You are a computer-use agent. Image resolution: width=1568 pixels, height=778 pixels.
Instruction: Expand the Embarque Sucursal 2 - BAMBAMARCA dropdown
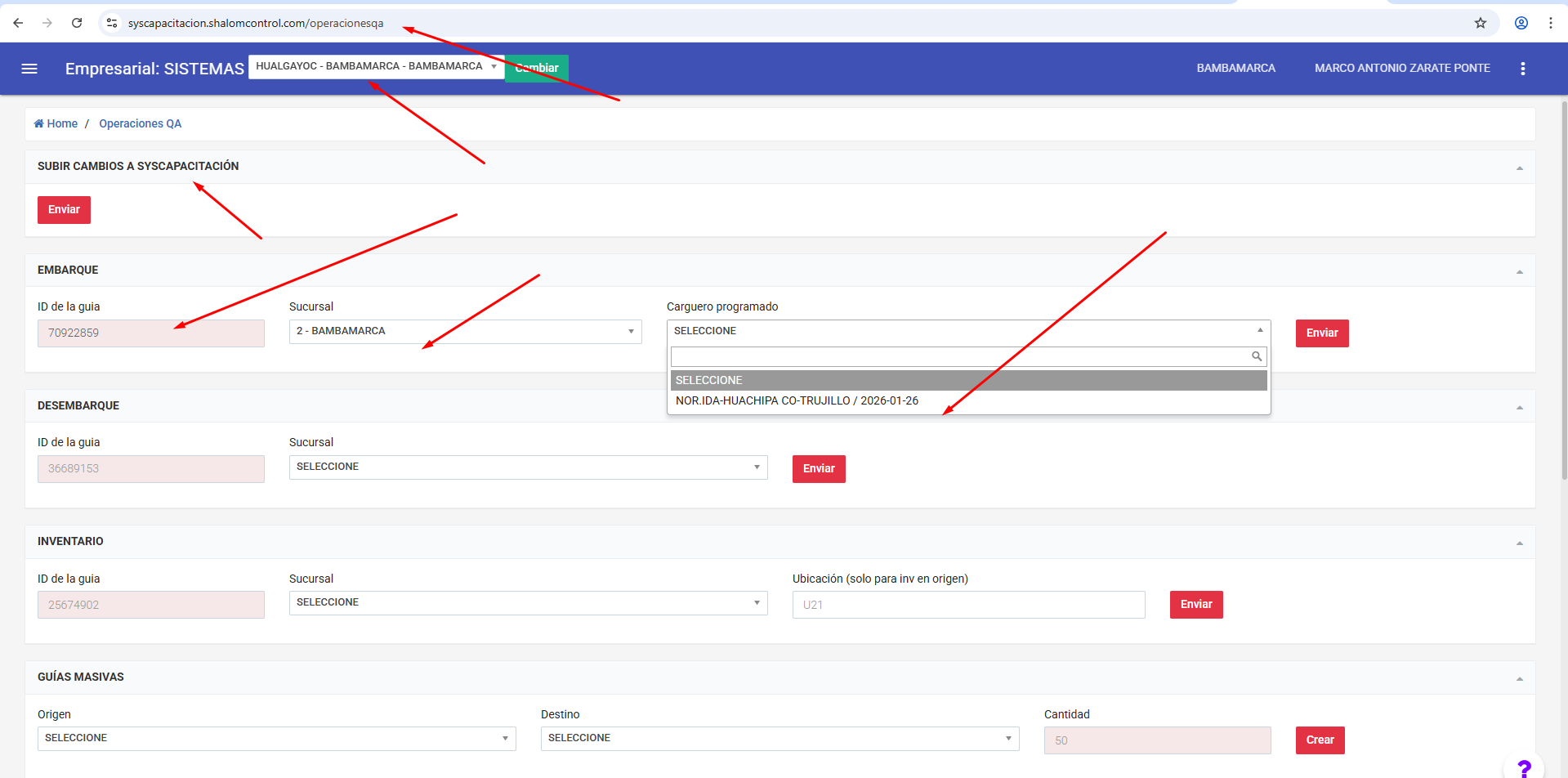(465, 331)
